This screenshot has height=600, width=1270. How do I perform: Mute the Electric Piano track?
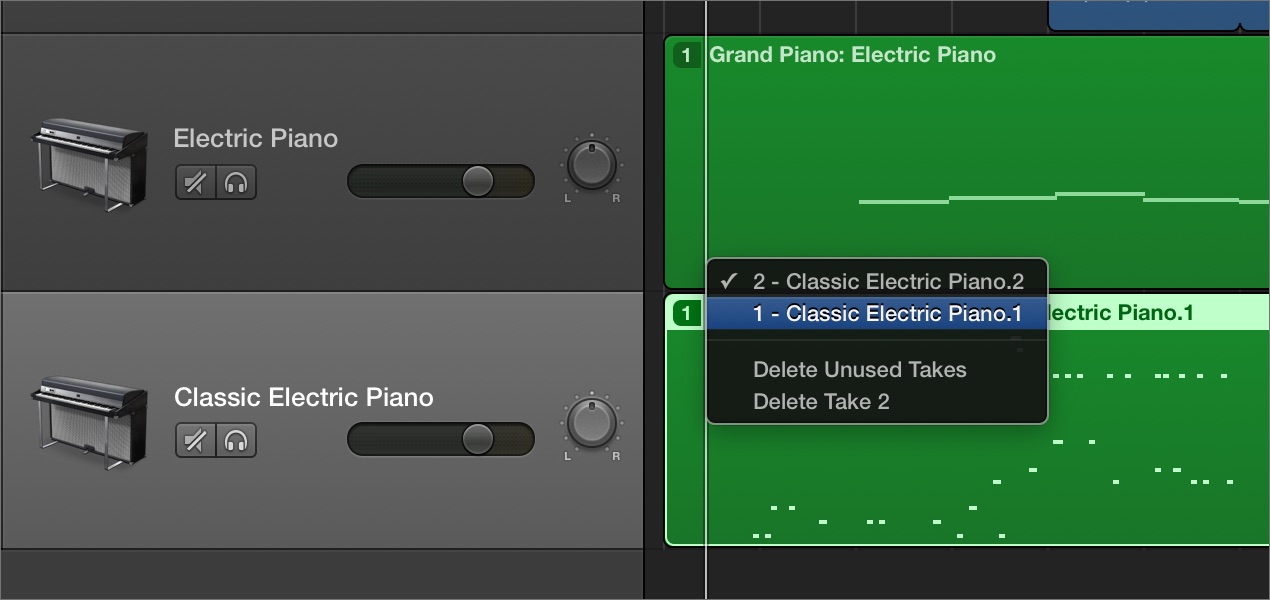tap(196, 183)
